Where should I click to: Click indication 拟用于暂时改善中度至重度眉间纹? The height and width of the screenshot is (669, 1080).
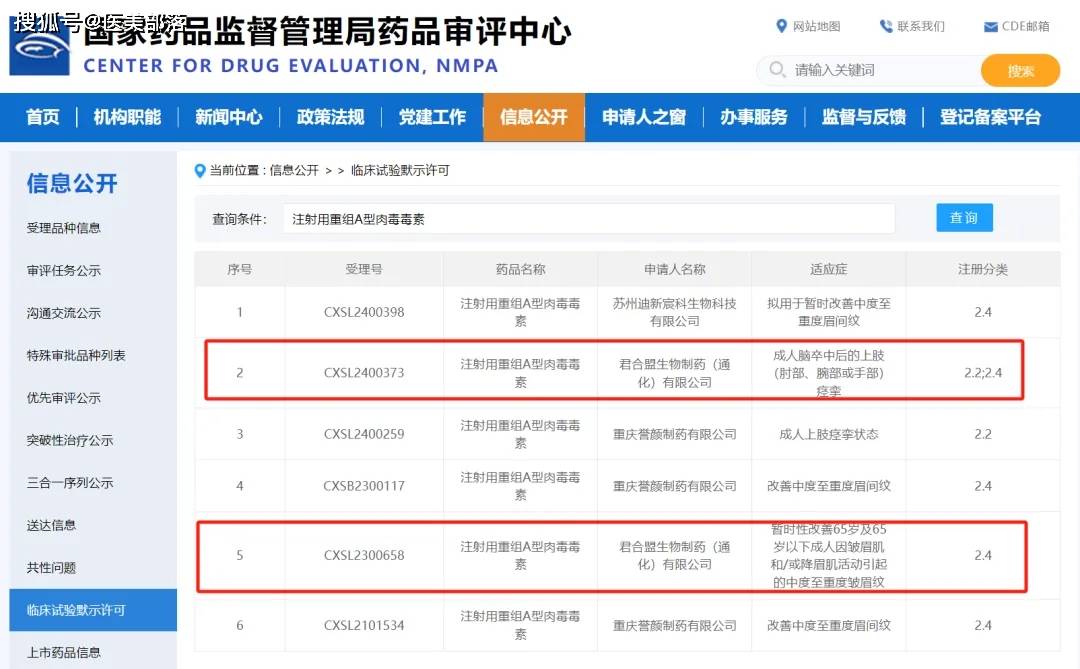point(829,312)
